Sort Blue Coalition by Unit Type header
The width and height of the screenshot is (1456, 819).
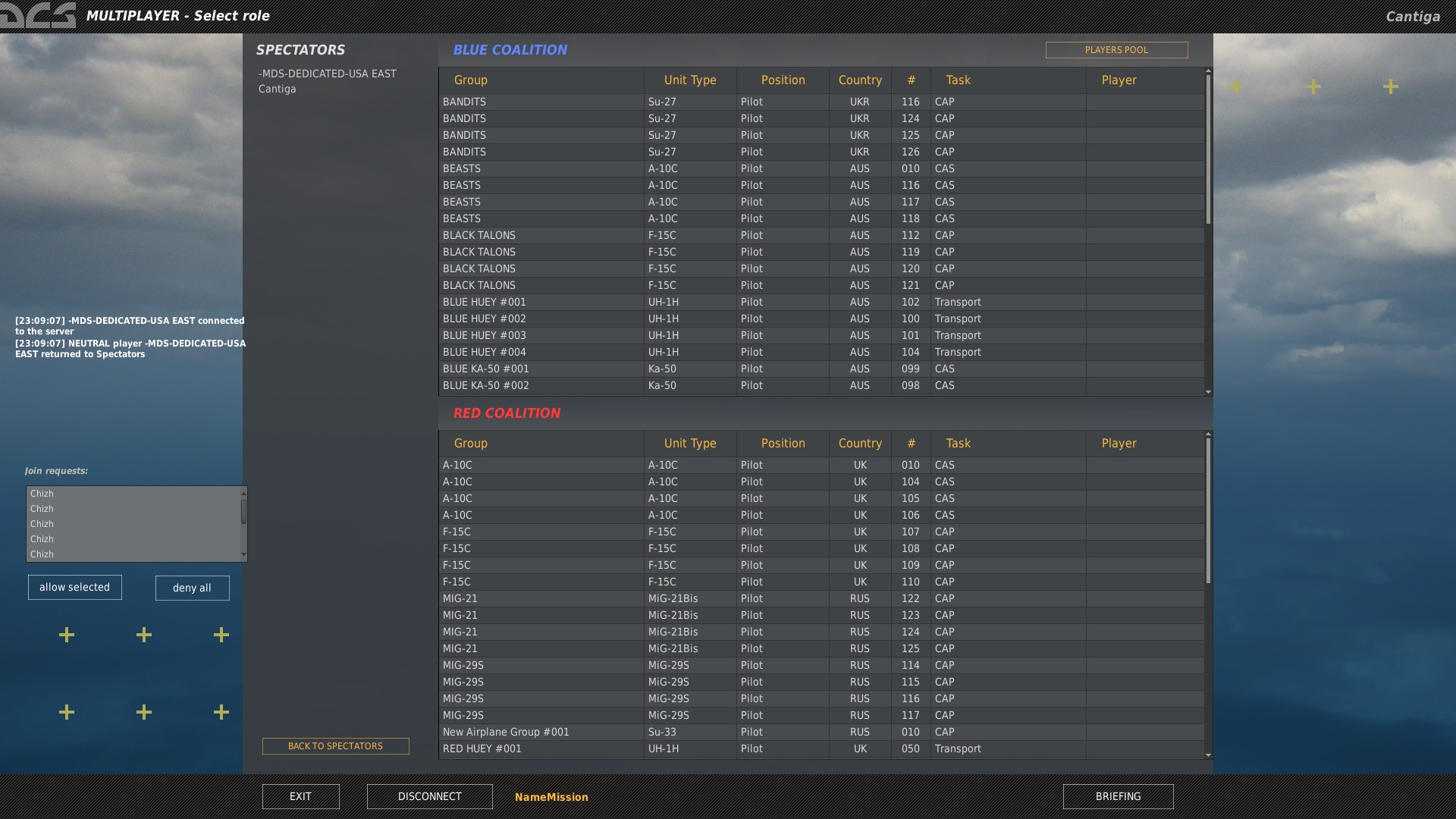click(690, 80)
